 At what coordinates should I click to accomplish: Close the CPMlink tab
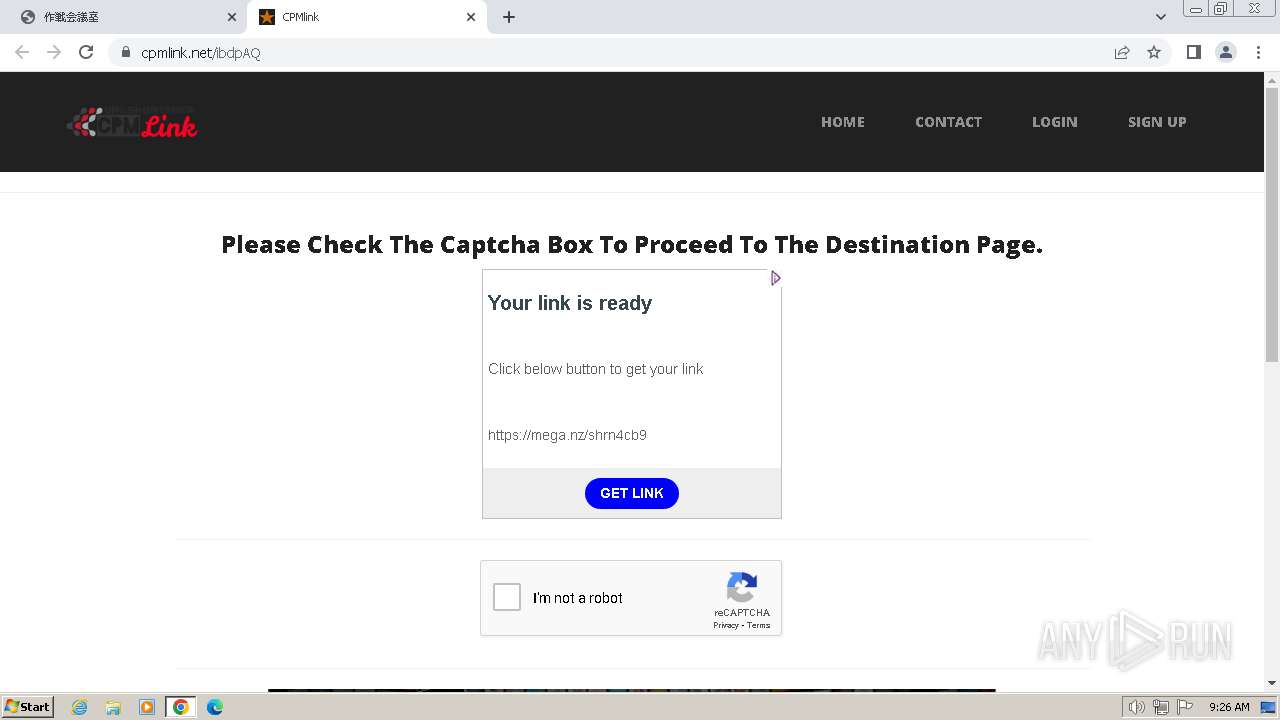(471, 17)
